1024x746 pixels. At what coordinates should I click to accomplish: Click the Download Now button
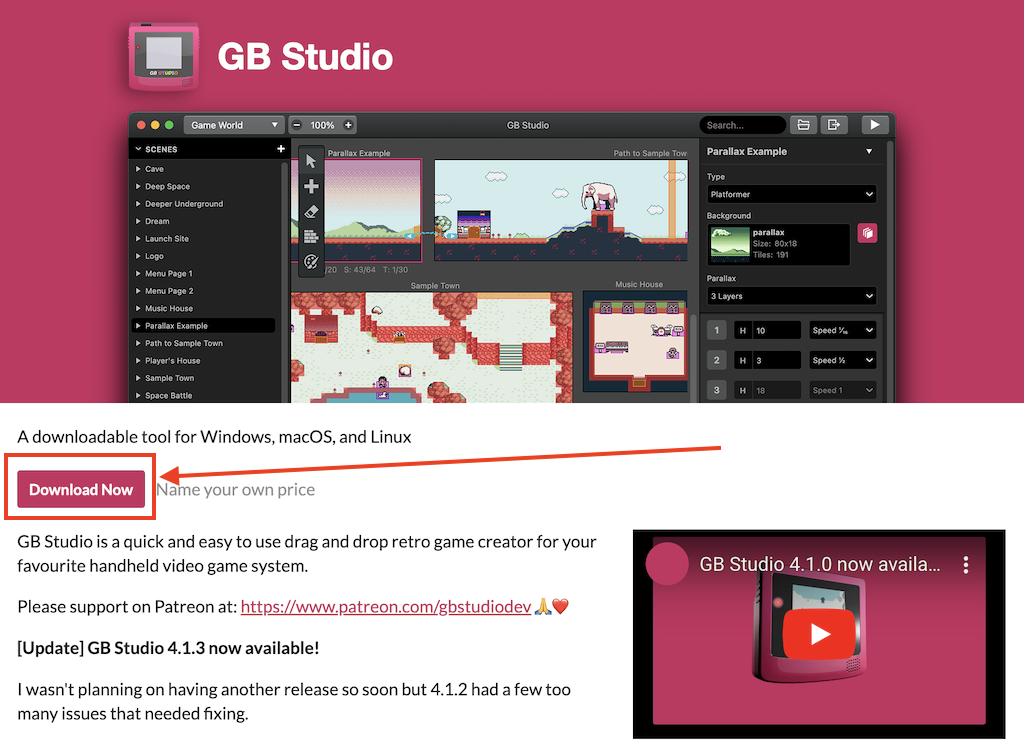[x=81, y=489]
